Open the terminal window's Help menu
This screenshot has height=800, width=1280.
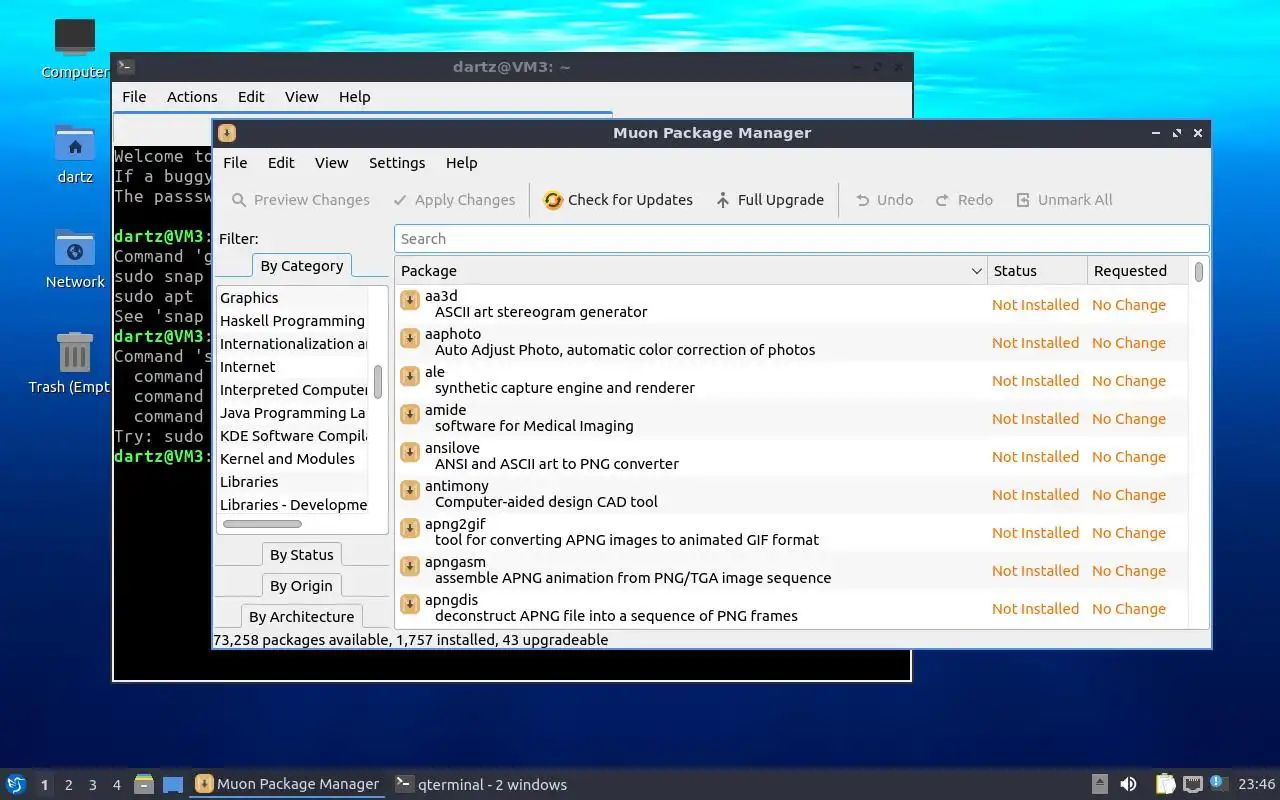click(x=354, y=97)
